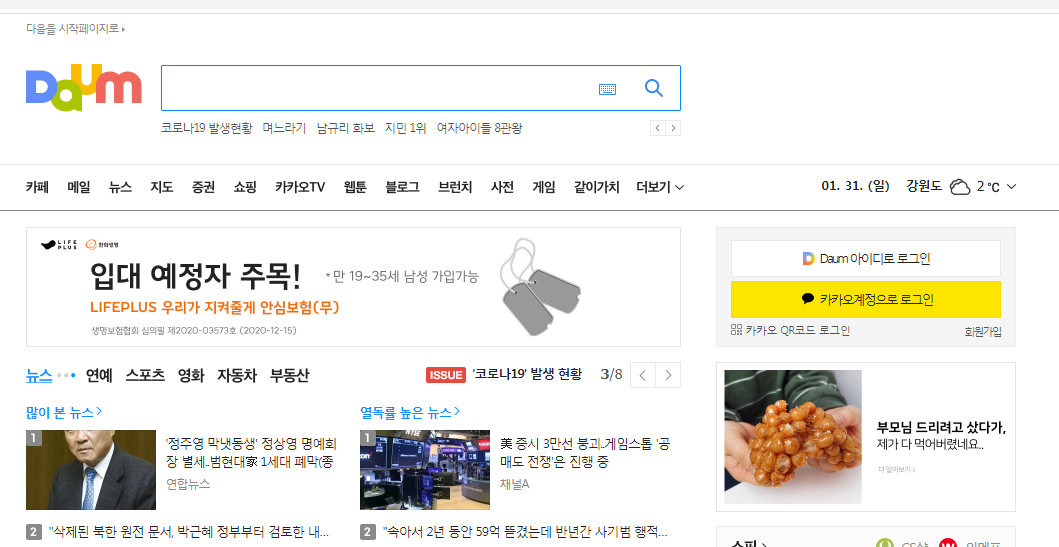Click '코로나19' 발생 현황 issue link
1059x547 pixels.
coord(527,374)
